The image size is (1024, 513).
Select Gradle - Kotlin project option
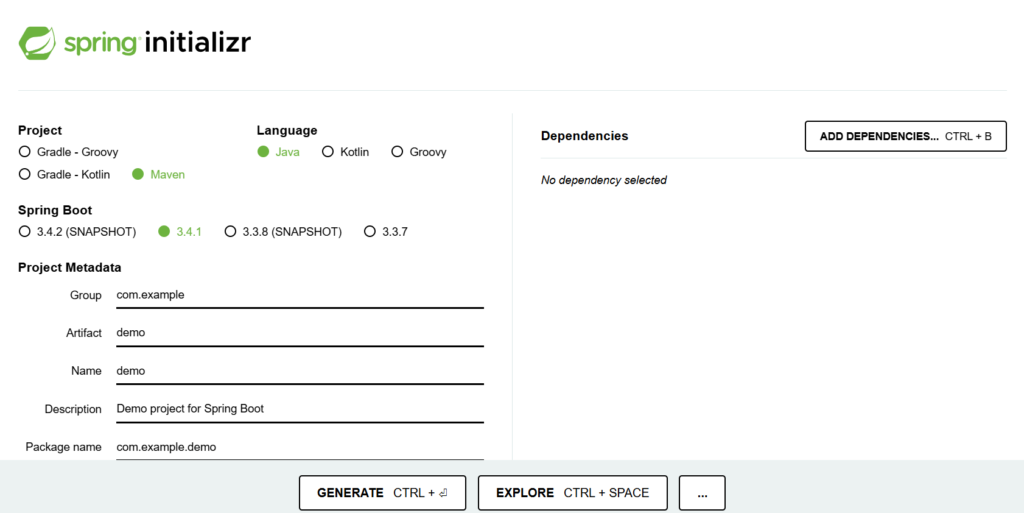65,174
